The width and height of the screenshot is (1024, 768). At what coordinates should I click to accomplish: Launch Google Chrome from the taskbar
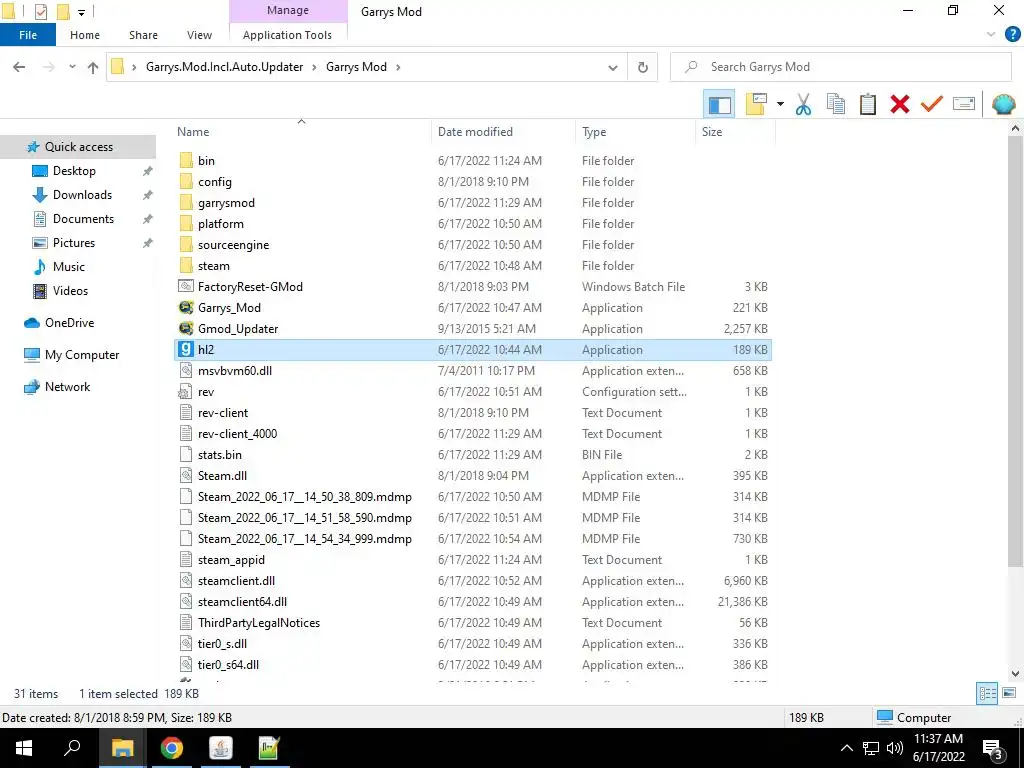[172, 748]
